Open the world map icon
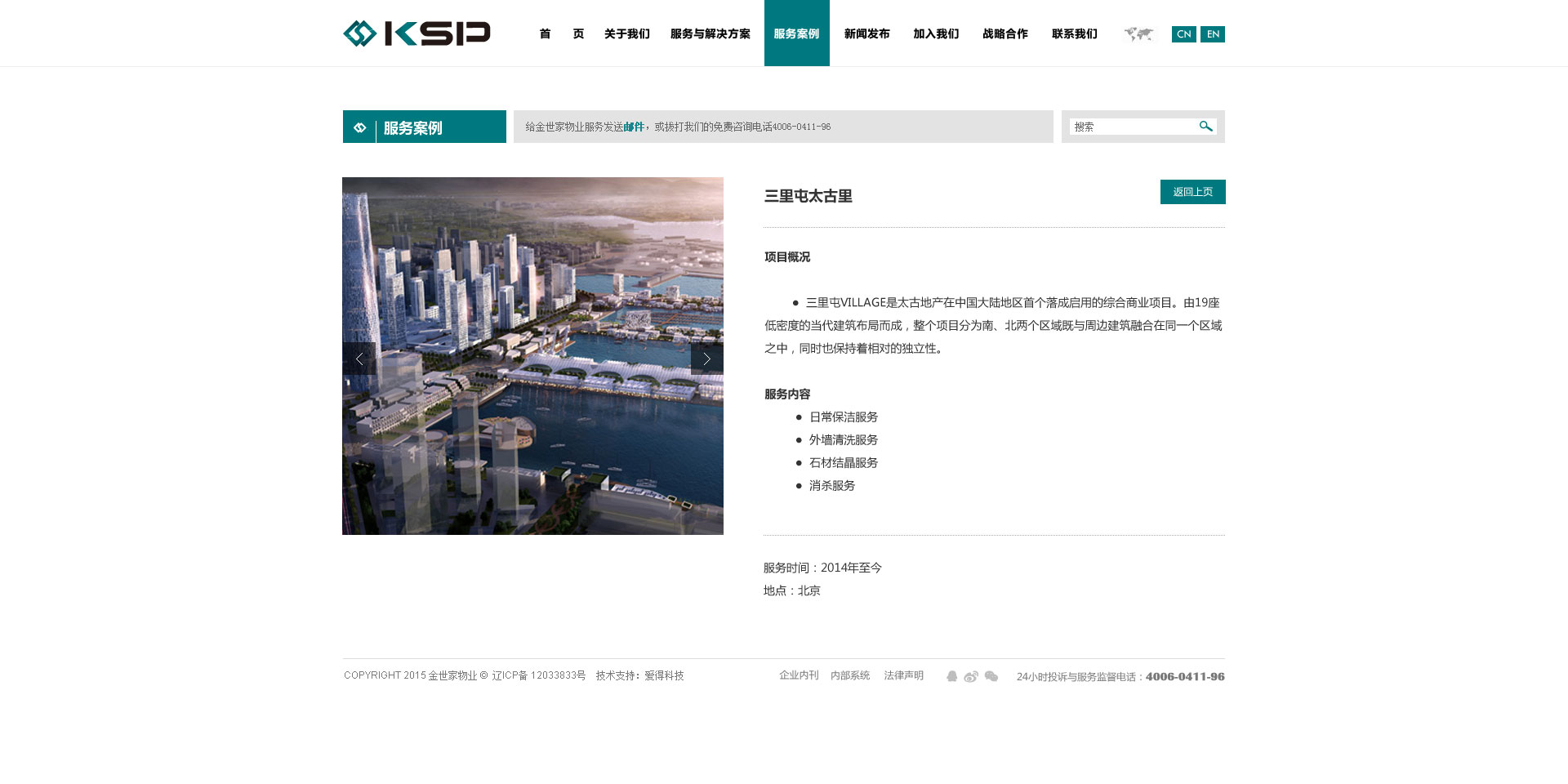This screenshot has width=1568, height=784. [1138, 33]
